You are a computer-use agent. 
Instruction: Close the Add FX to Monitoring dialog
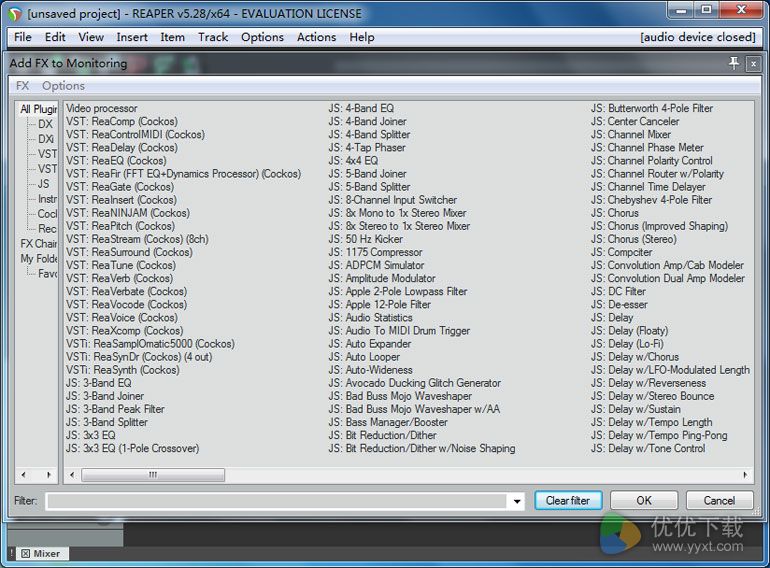tap(753, 64)
